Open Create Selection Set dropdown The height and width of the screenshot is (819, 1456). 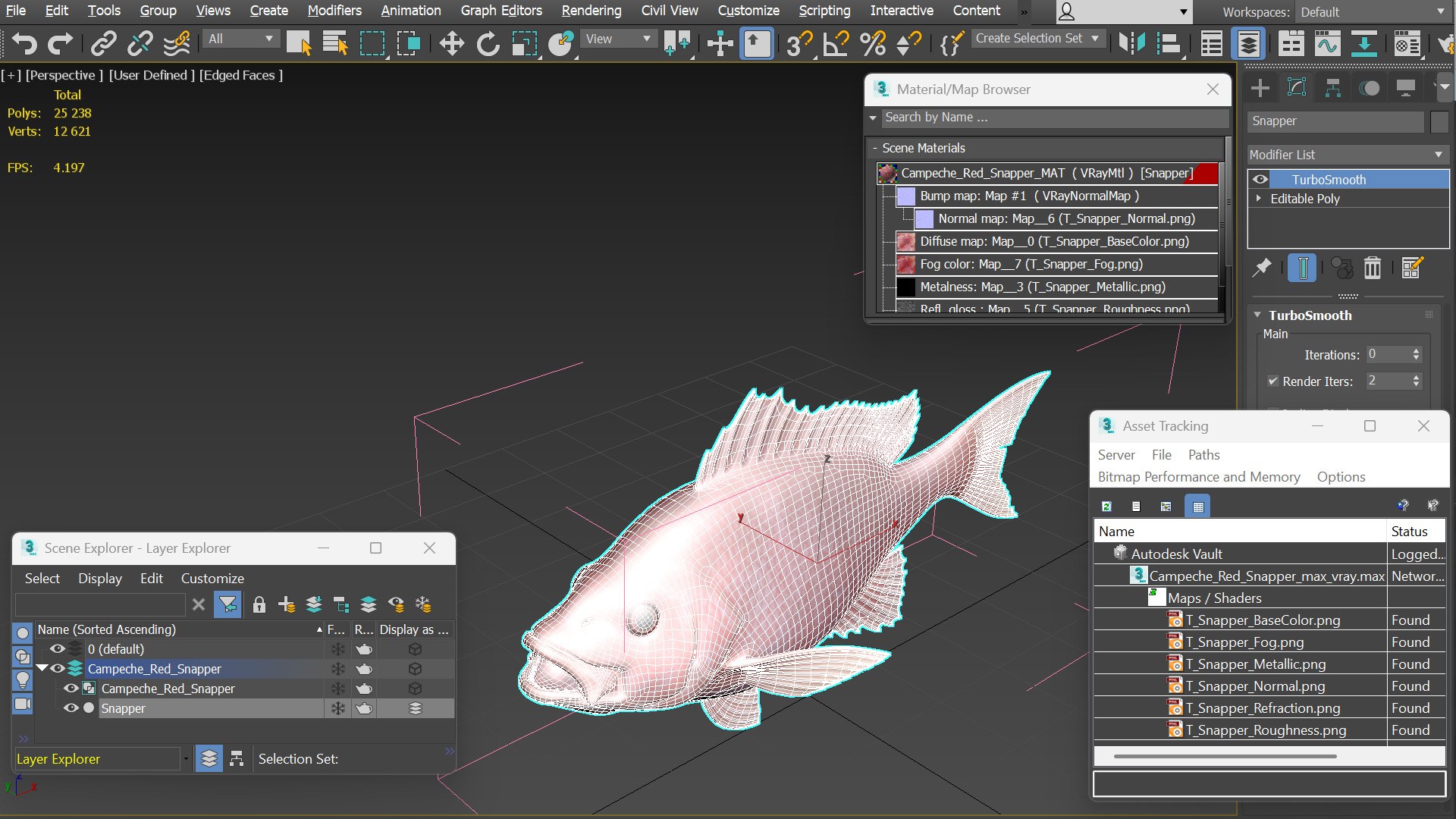[x=1037, y=38]
